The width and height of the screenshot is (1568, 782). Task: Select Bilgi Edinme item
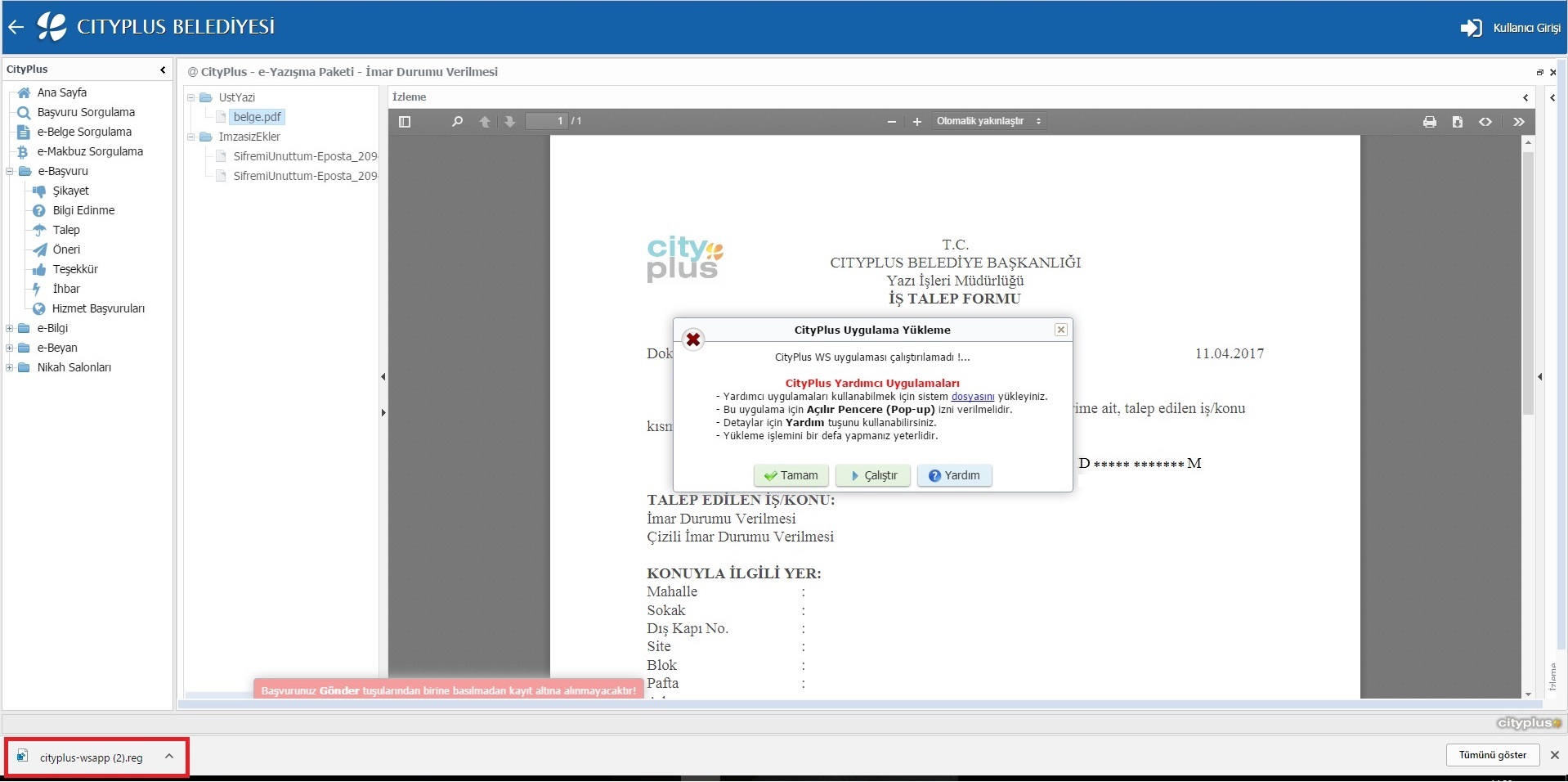pyautogui.click(x=83, y=210)
